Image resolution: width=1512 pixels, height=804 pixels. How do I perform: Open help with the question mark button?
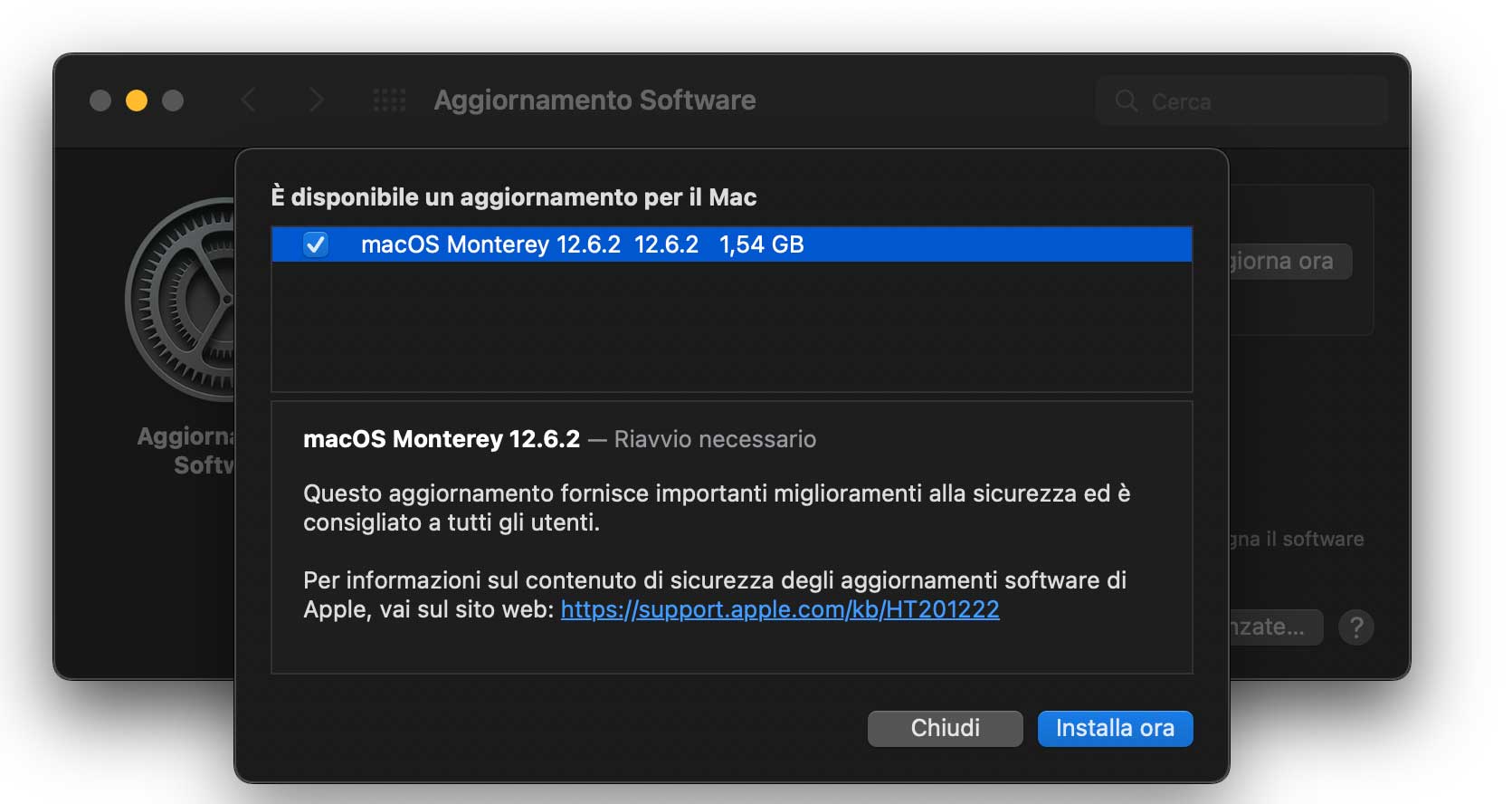pos(1355,627)
